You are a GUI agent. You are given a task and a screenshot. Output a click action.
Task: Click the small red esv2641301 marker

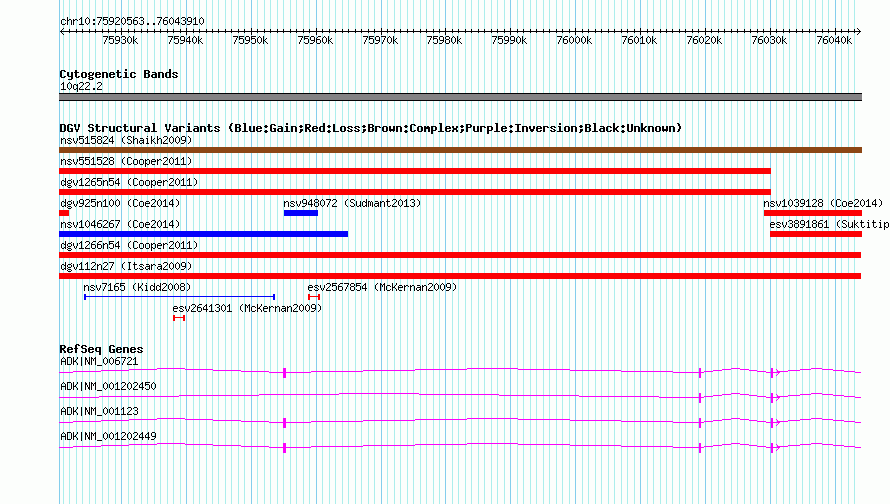tap(179, 318)
